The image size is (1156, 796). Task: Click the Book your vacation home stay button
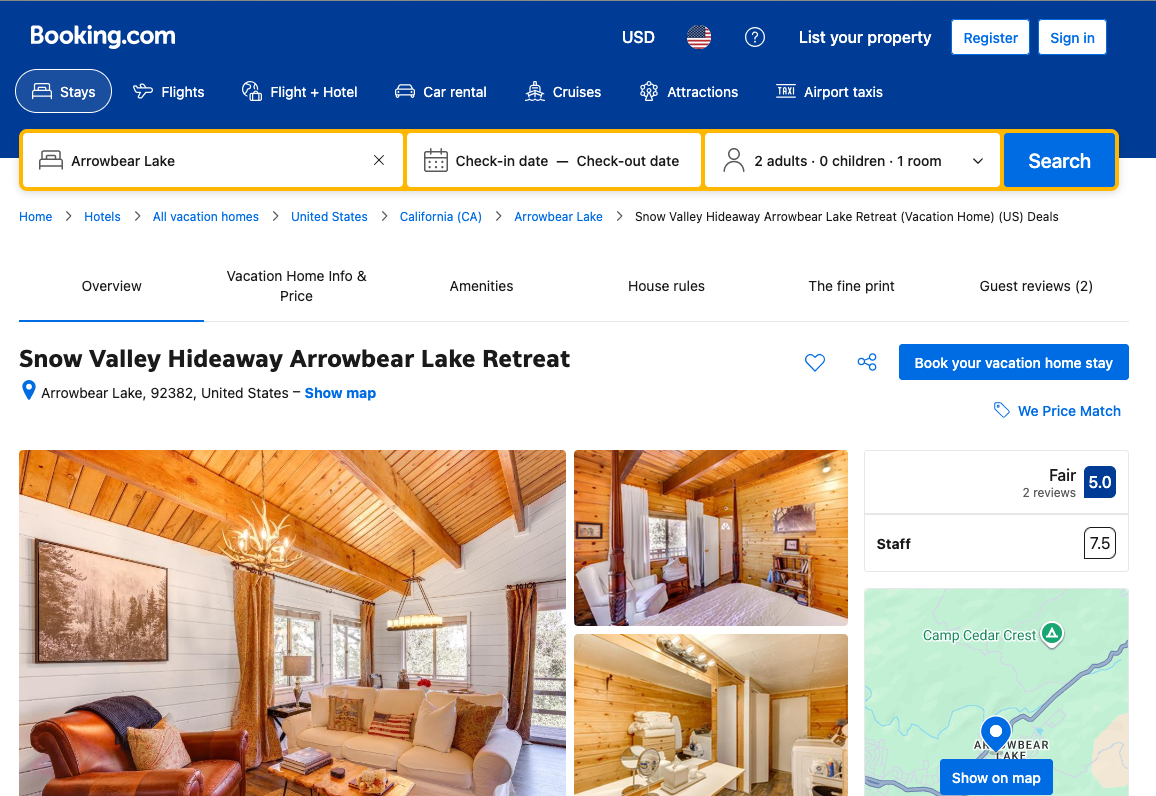coord(1013,362)
